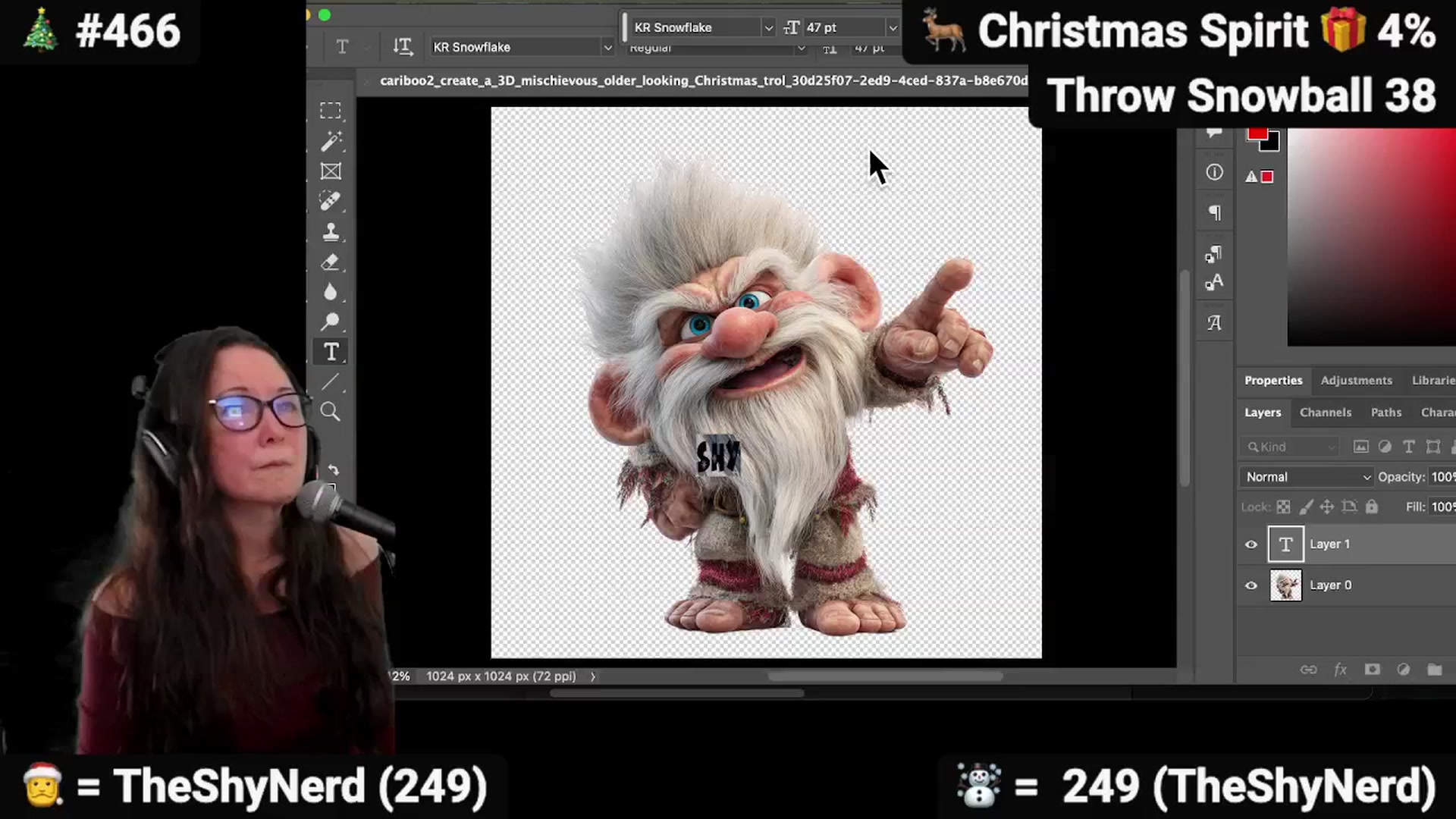The image size is (1456, 819).
Task: Toggle lock position icon
Action: tap(1327, 507)
